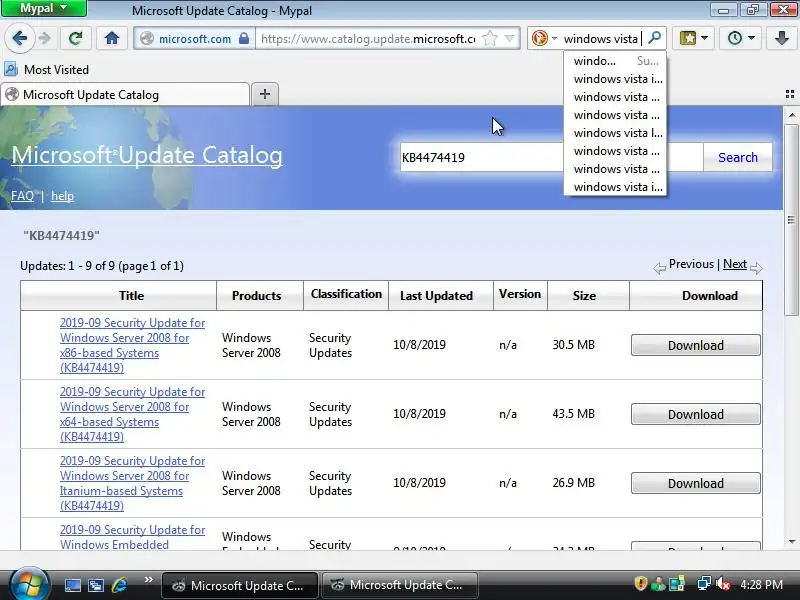This screenshot has width=800, height=600.
Task: Click Show Desktop quick launch icon
Action: tap(72, 585)
